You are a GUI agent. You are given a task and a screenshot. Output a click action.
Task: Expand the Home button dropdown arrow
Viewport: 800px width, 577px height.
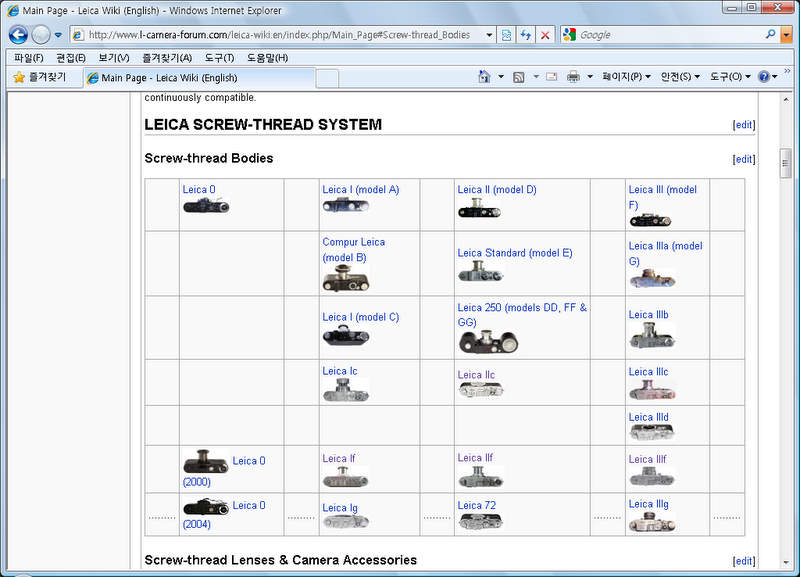click(501, 77)
